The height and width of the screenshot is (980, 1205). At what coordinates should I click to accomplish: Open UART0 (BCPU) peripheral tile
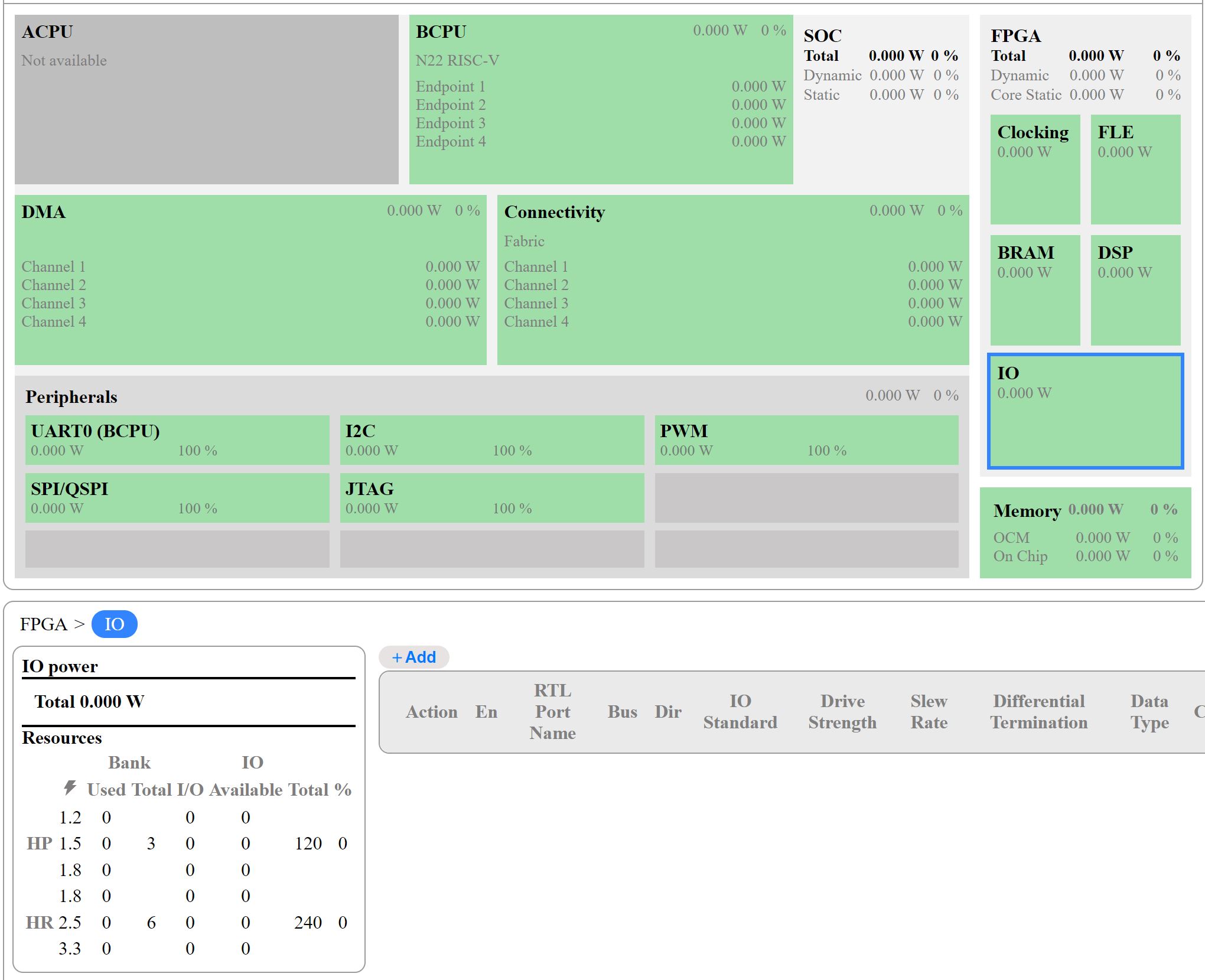[177, 440]
